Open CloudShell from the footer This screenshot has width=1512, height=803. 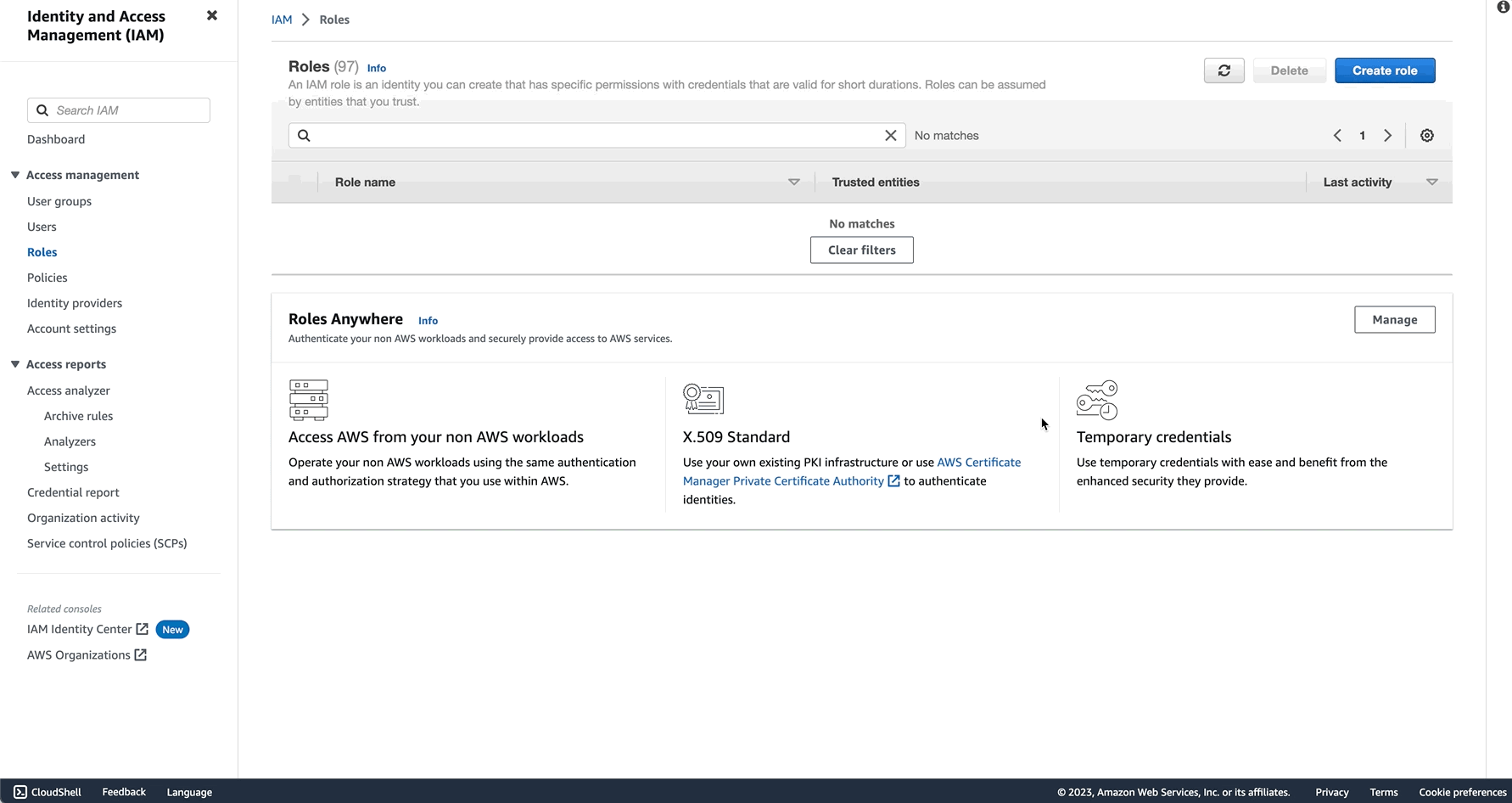coord(48,792)
